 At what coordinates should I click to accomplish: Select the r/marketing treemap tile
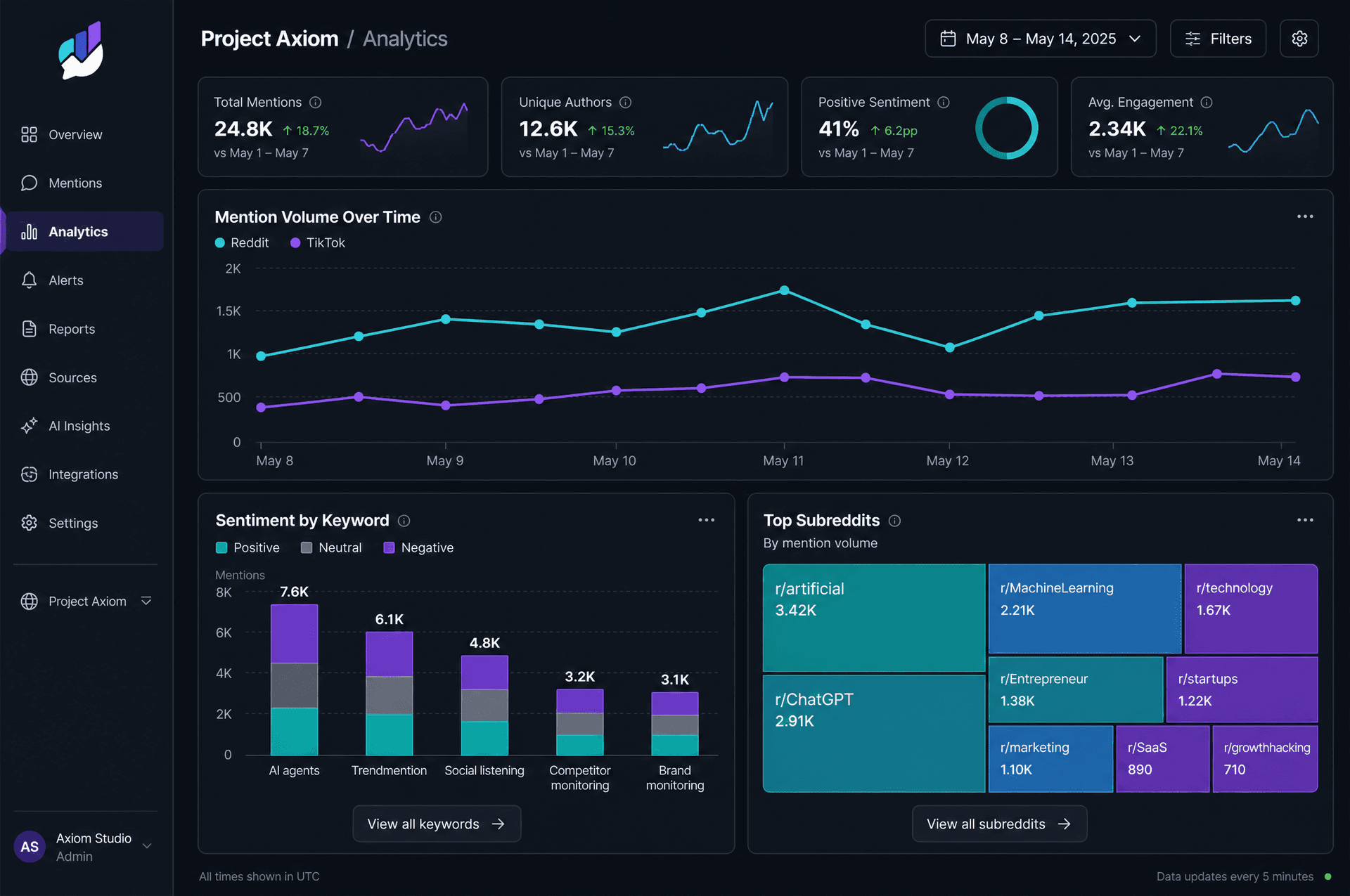tap(1051, 759)
